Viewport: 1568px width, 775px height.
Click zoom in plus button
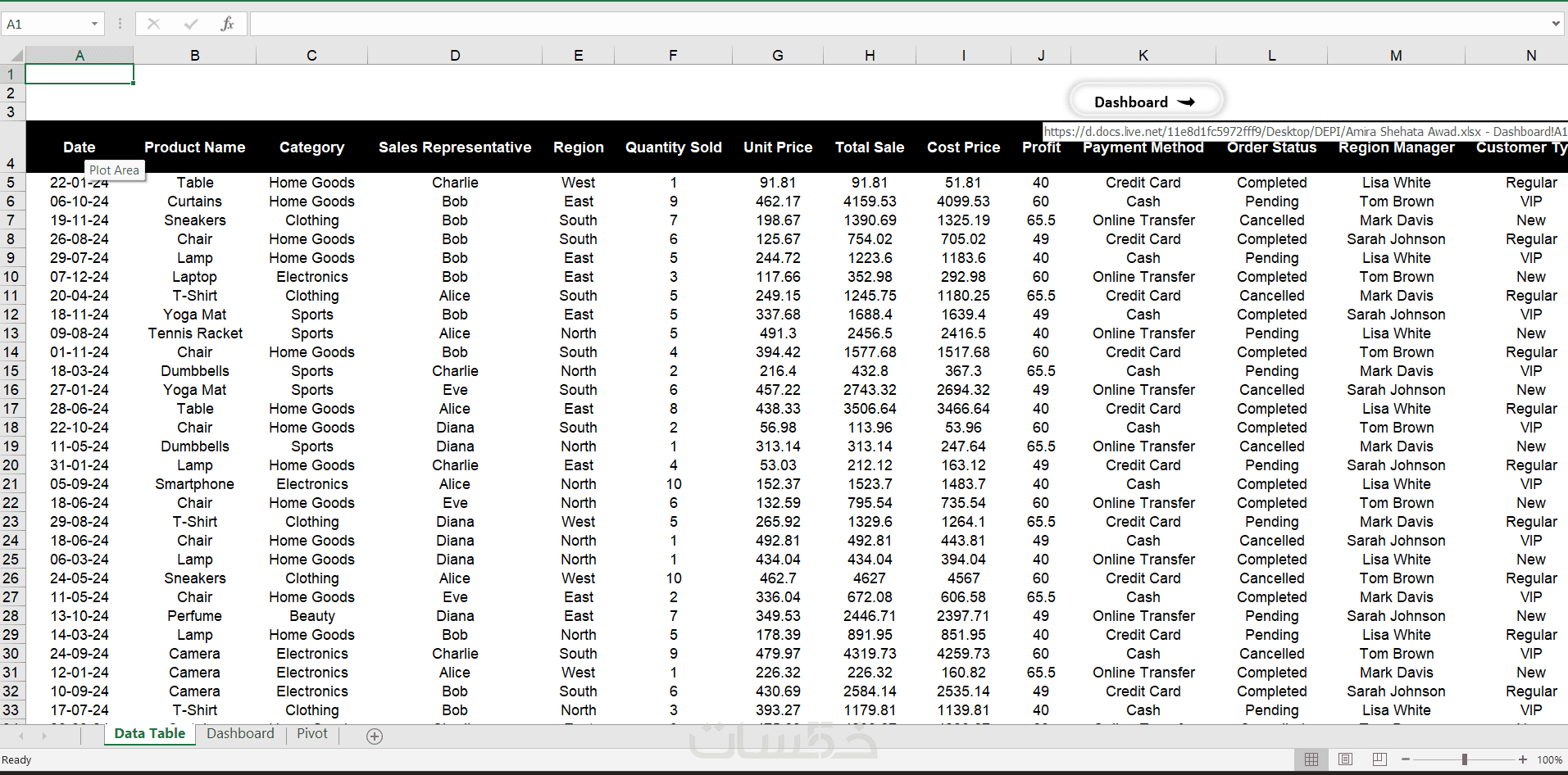1523,759
